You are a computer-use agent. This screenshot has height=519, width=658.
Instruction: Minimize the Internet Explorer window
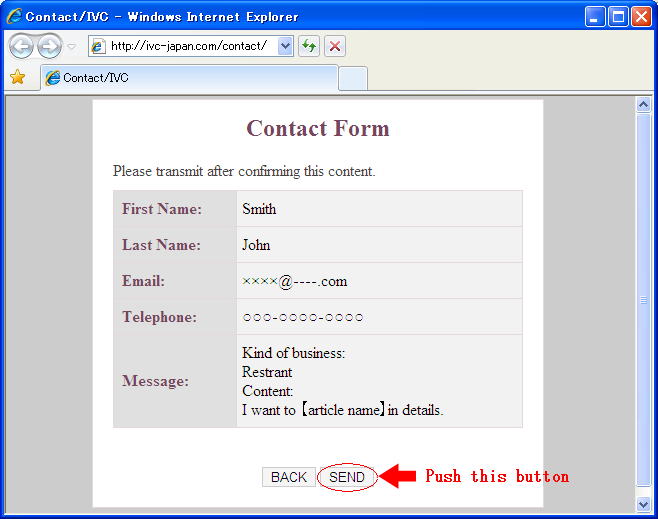coord(595,16)
